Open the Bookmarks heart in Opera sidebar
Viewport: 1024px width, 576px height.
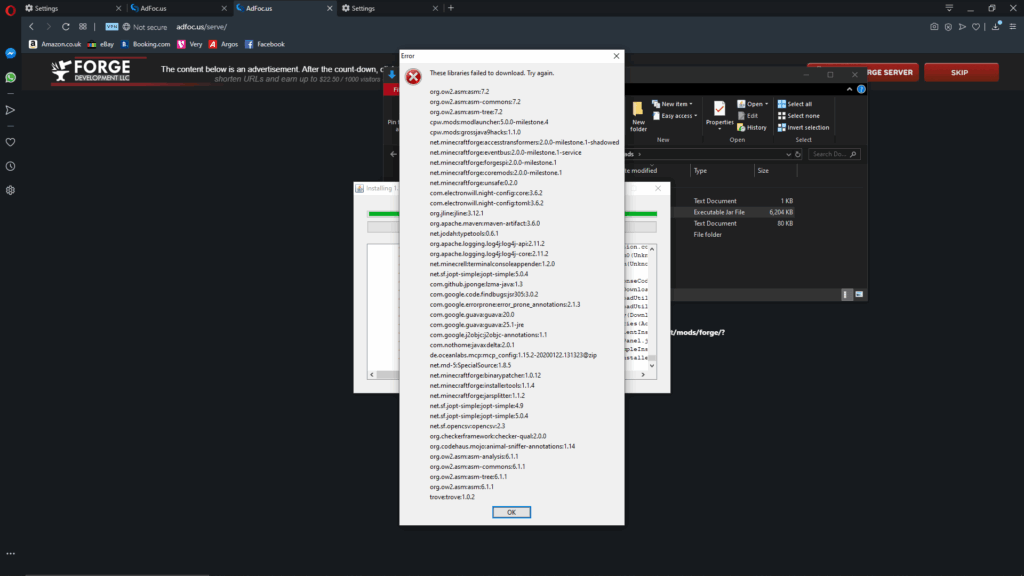coord(10,142)
